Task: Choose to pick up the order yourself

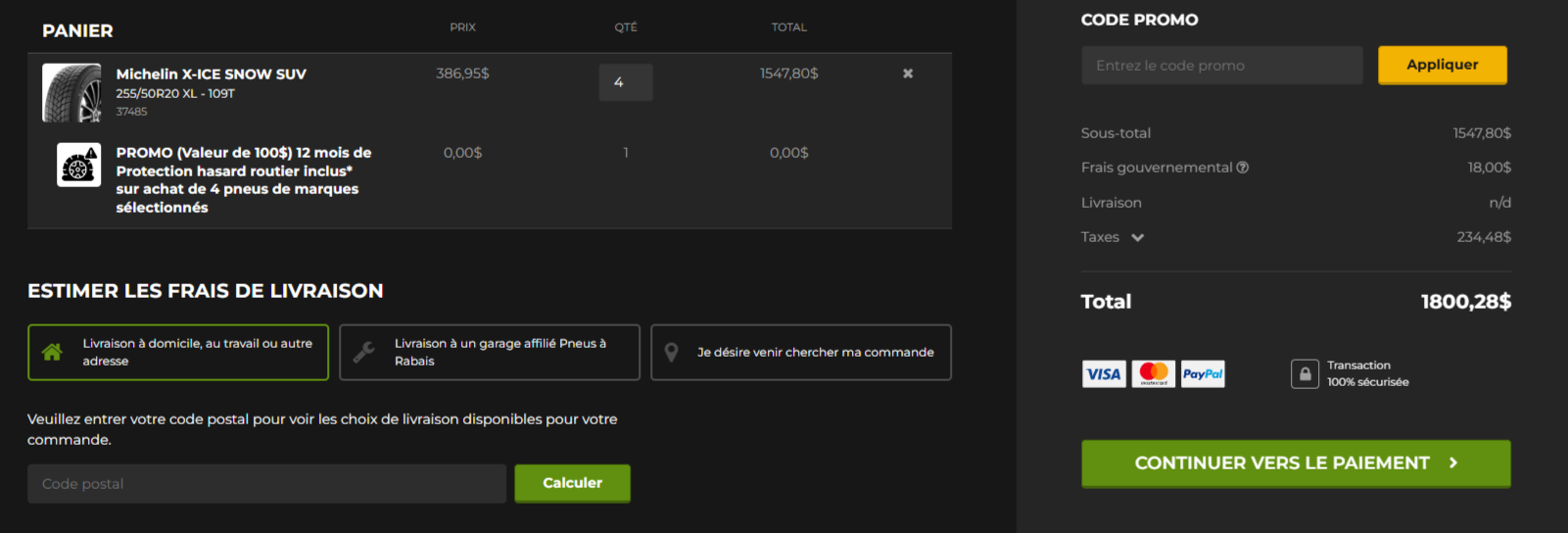Action: [x=801, y=353]
